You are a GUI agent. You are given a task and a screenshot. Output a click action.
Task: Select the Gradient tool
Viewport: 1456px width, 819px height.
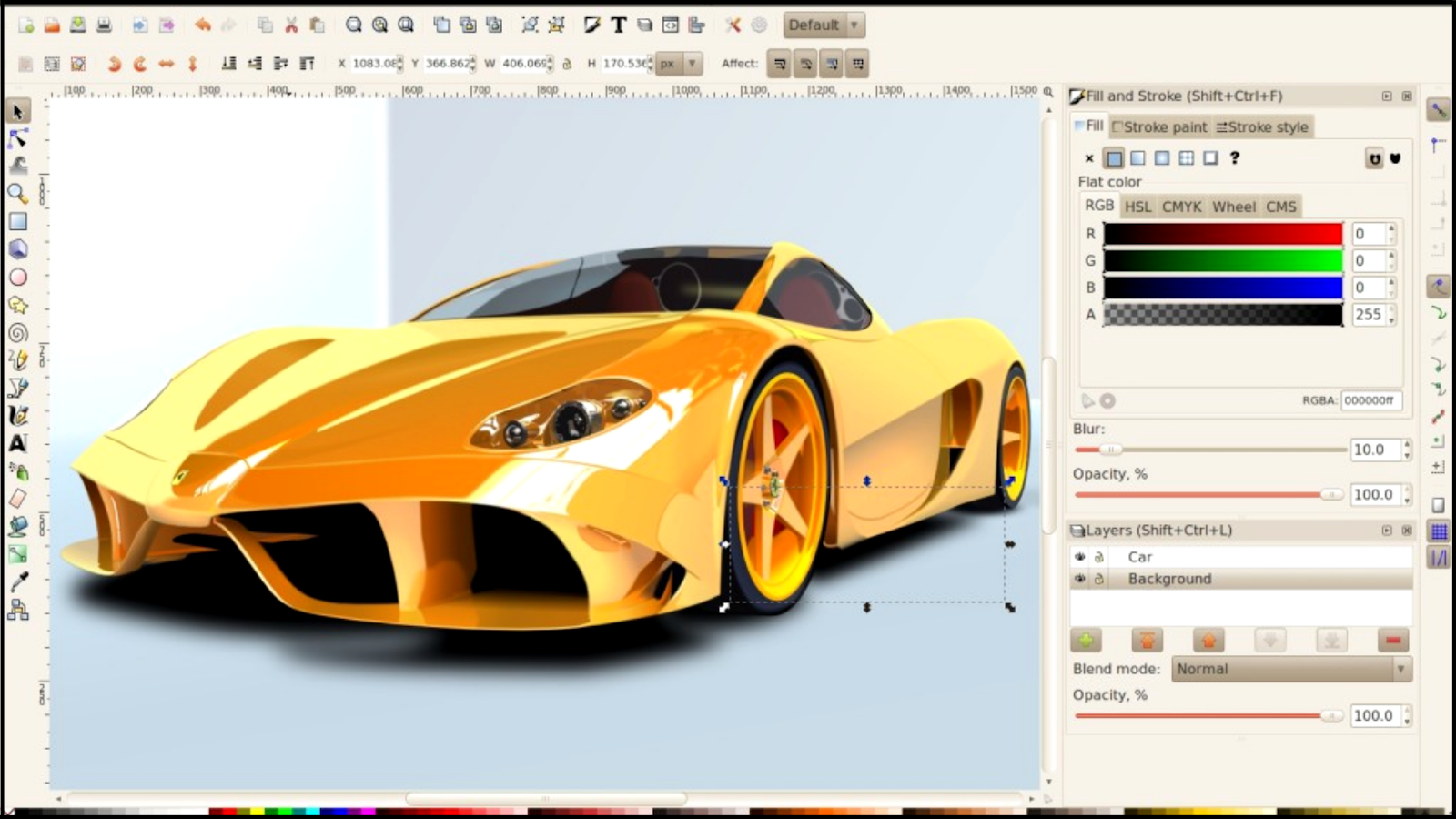[x=17, y=554]
